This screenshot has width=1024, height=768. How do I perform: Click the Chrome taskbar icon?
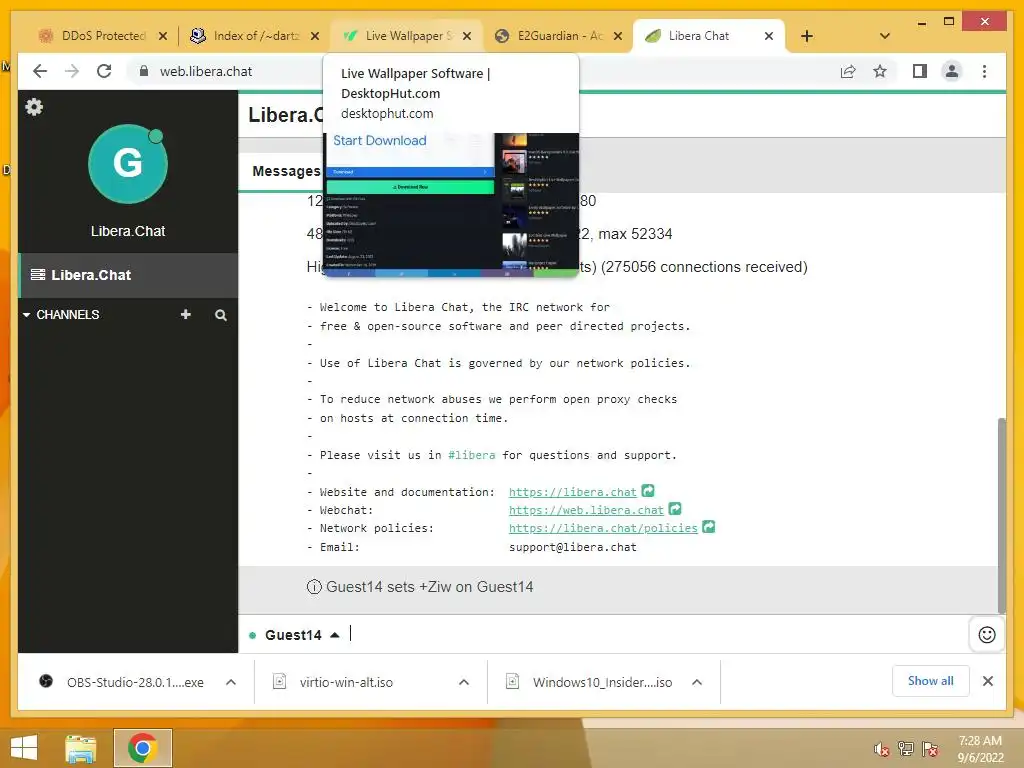143,748
